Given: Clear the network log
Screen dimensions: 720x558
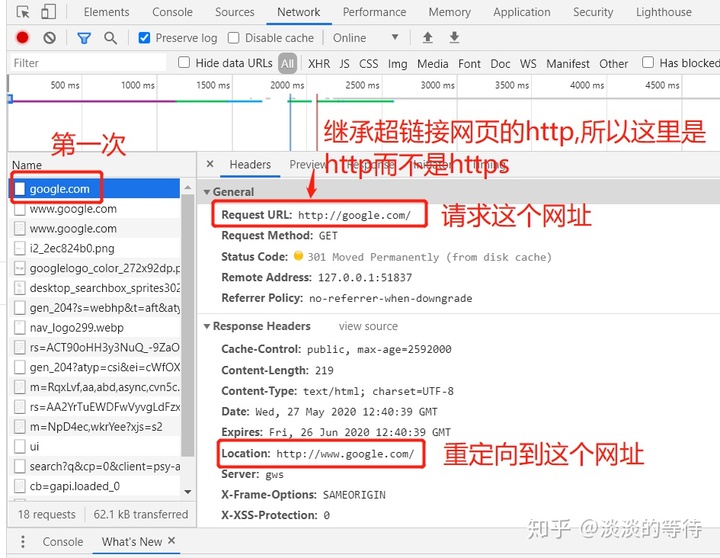Looking at the screenshot, I should pos(49,38).
